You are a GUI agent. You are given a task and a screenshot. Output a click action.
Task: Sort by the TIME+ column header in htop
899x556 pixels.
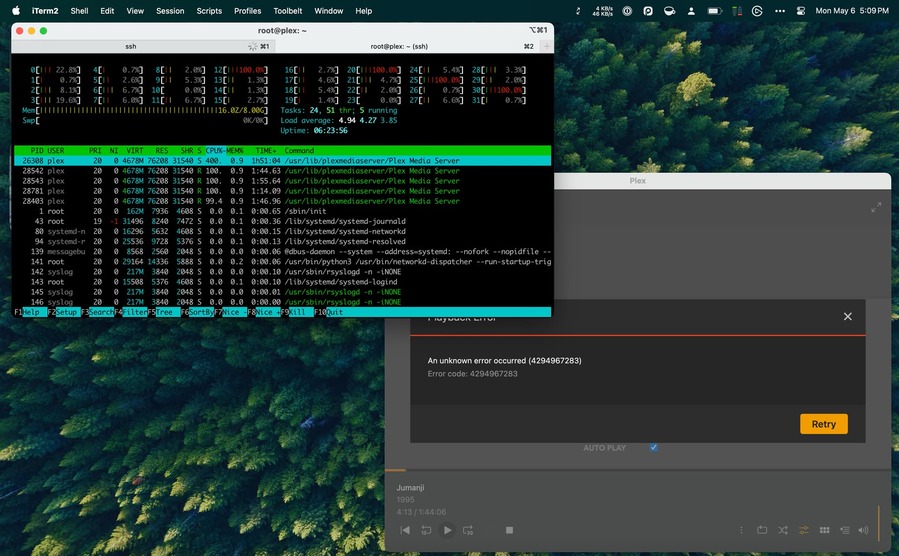266,151
